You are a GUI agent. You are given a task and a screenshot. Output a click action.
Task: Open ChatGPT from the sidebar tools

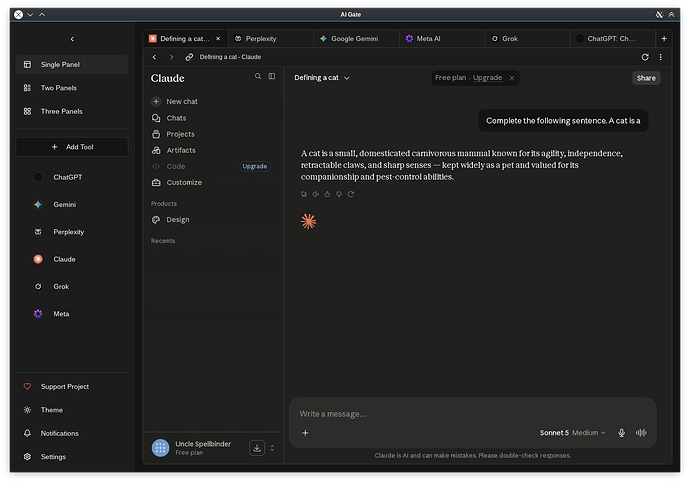(x=67, y=177)
